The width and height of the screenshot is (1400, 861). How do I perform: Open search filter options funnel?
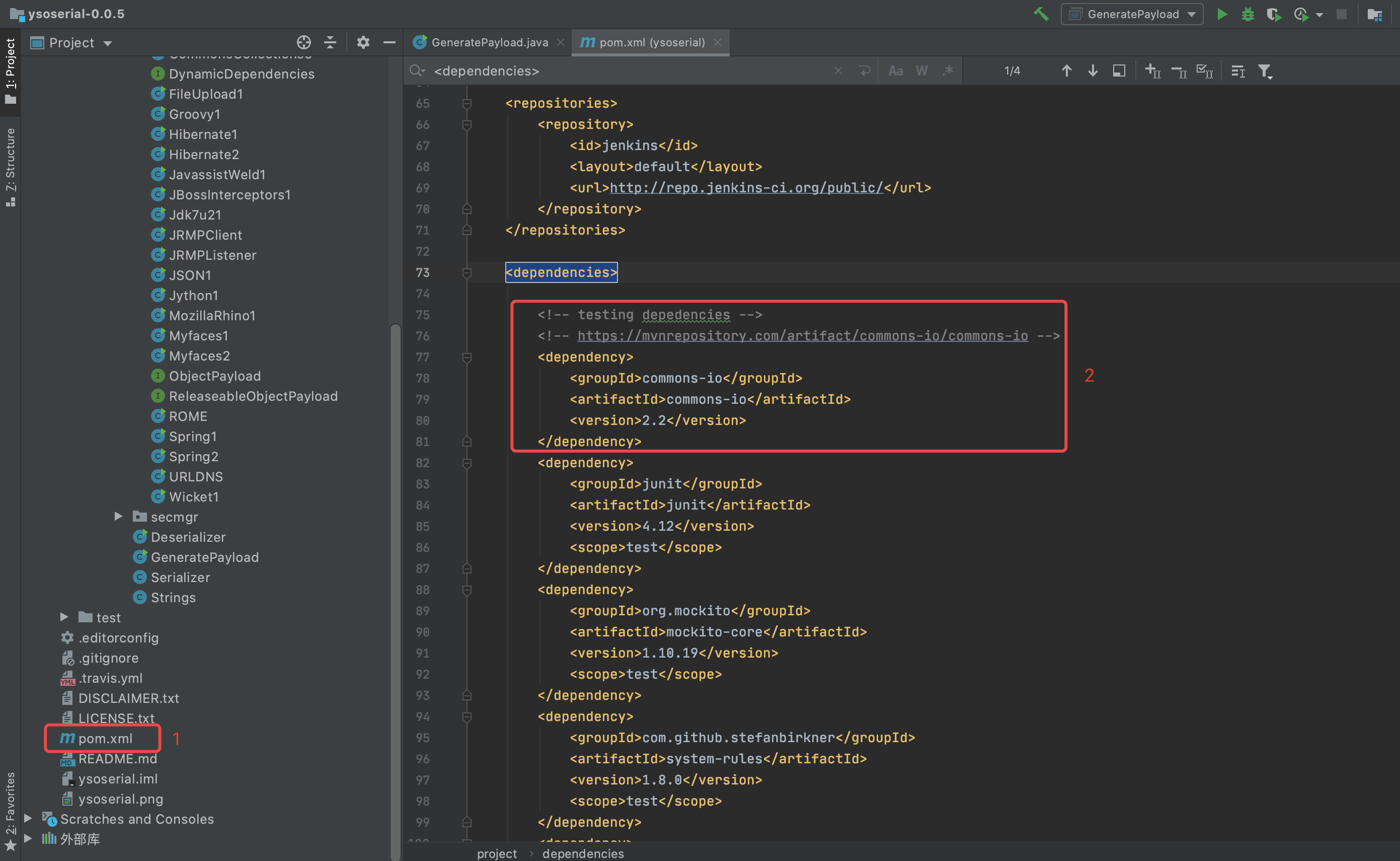coord(1265,70)
